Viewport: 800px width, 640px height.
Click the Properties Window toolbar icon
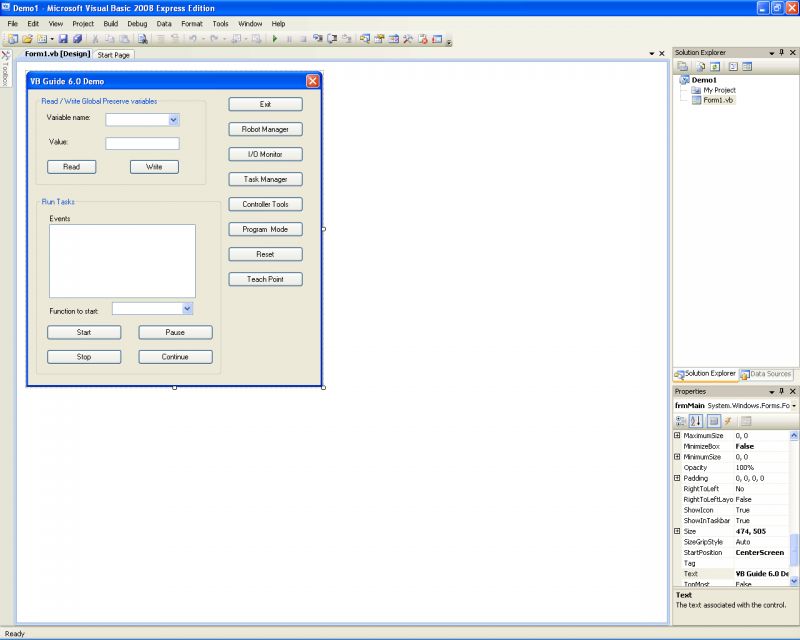pyautogui.click(x=379, y=39)
